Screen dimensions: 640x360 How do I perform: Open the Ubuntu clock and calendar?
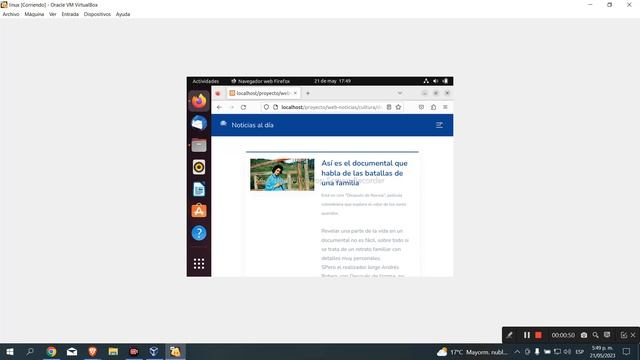pyautogui.click(x=332, y=81)
